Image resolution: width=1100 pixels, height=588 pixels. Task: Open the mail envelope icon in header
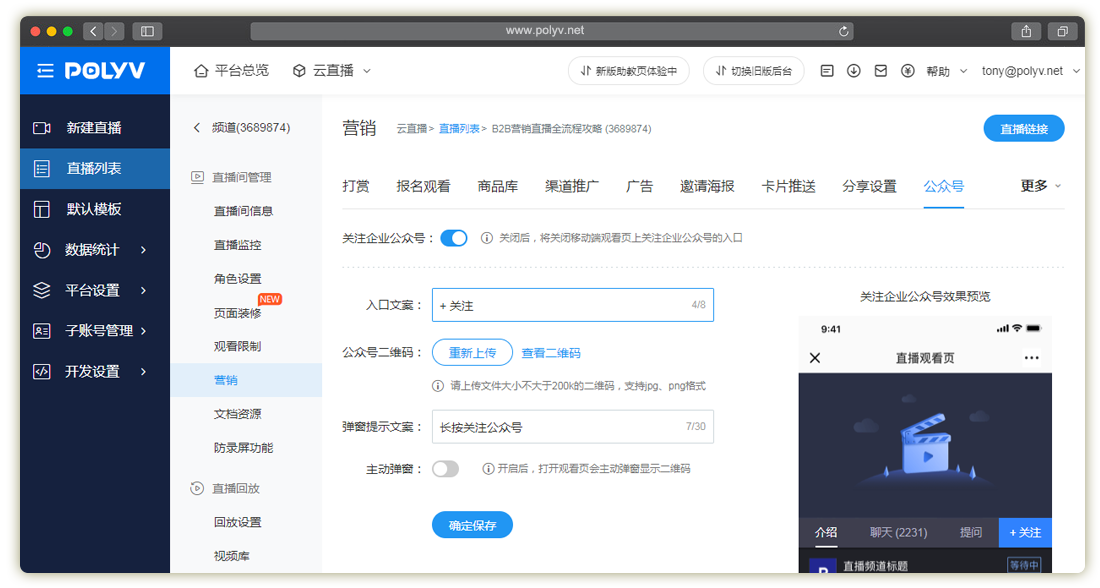pyautogui.click(x=880, y=71)
